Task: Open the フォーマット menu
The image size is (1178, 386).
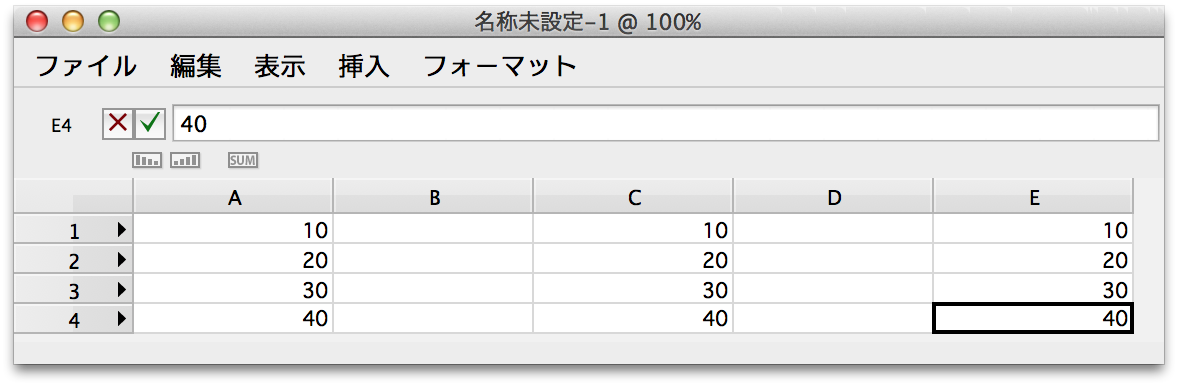Action: click(x=500, y=66)
